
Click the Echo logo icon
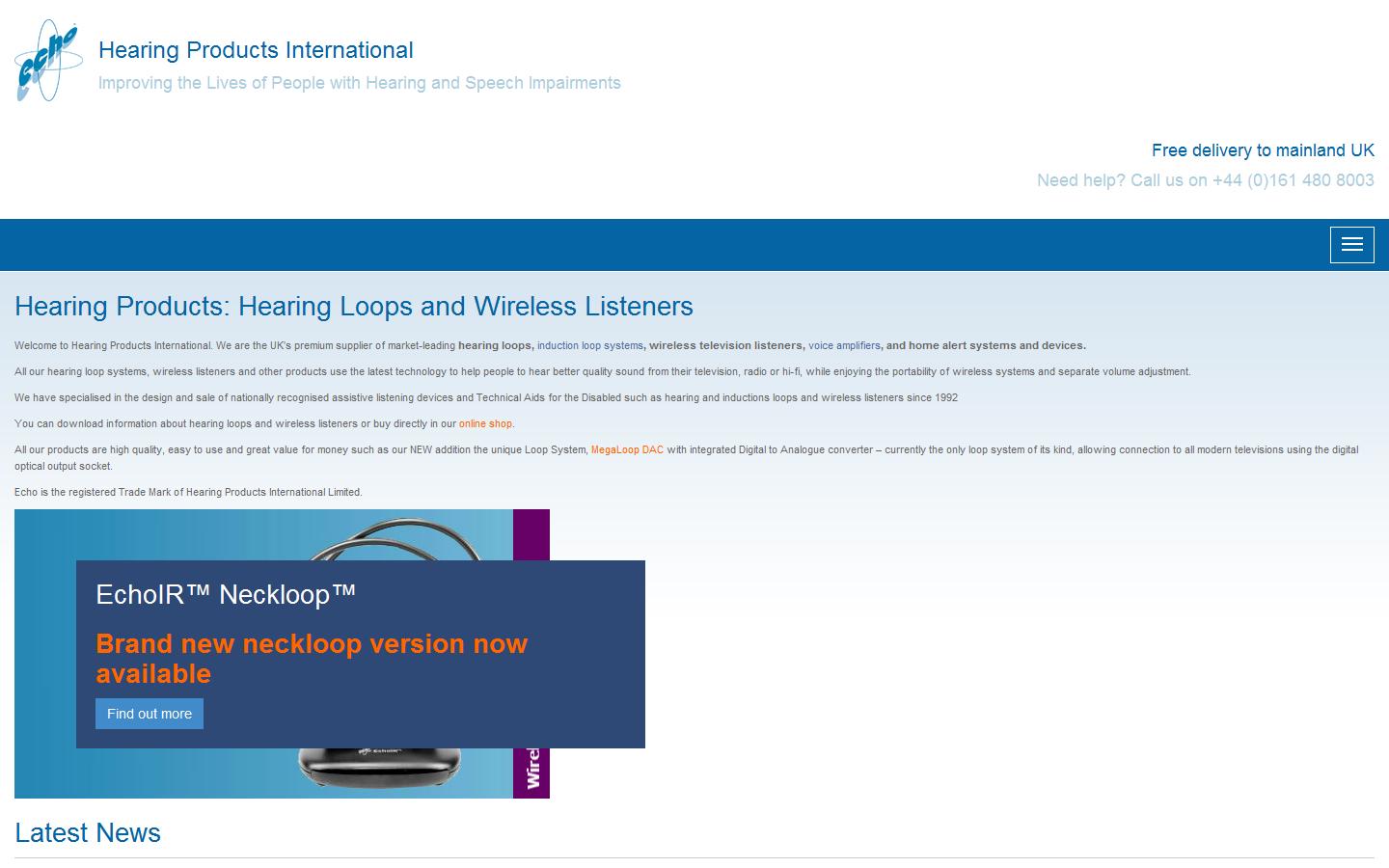click(x=47, y=61)
